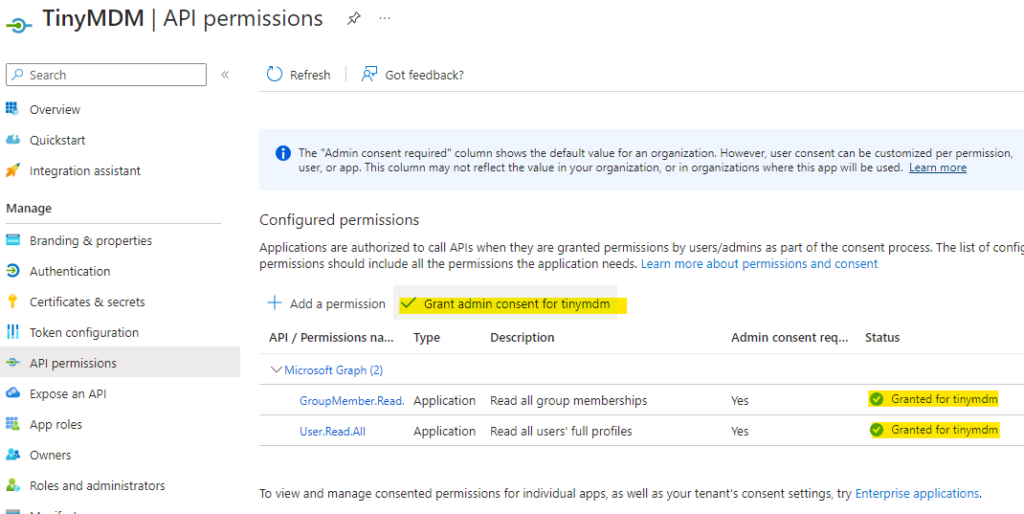1024x514 pixels.
Task: Click the green checkmark beside Grant admin consent
Action: pyautogui.click(x=408, y=303)
